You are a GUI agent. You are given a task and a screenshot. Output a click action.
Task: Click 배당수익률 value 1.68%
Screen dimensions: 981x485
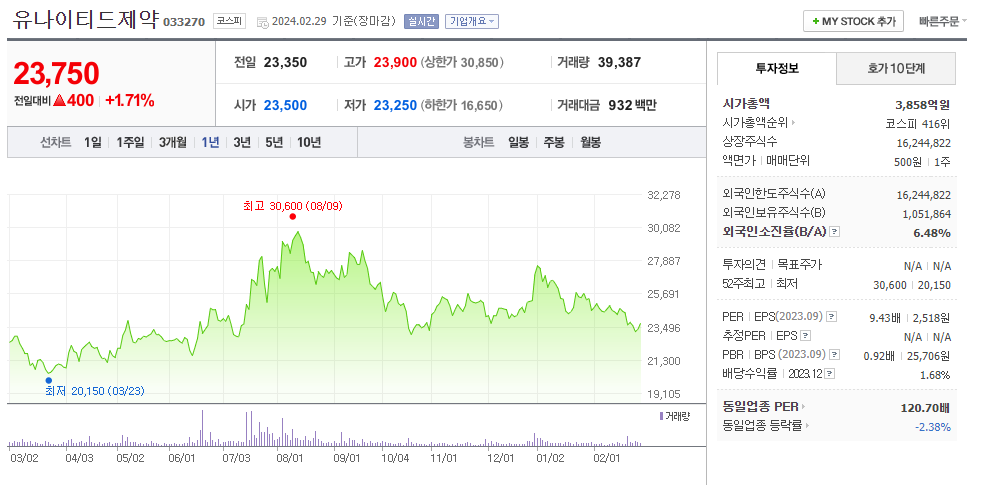pos(937,375)
